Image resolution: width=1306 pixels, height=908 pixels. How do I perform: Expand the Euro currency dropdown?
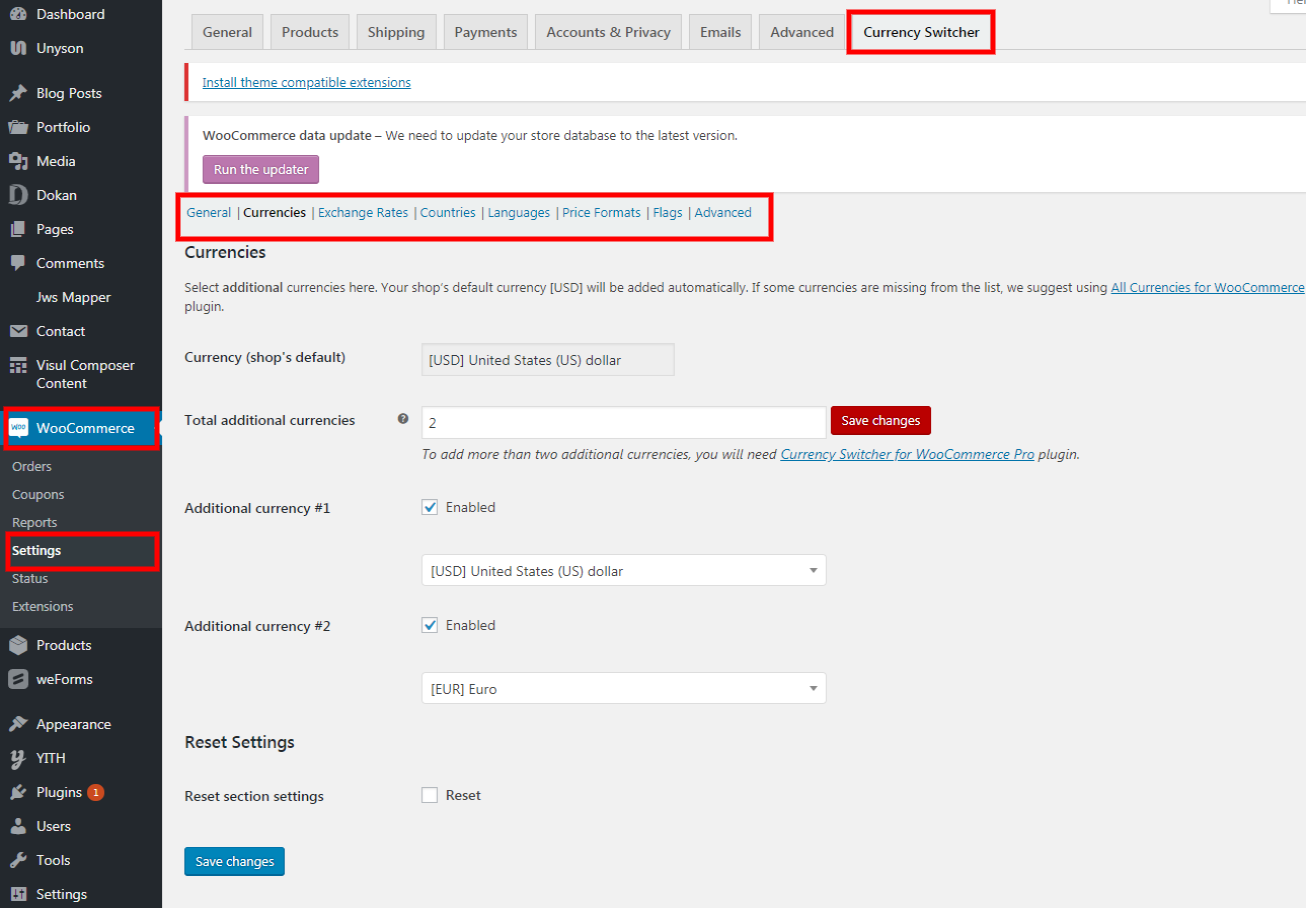(x=623, y=689)
